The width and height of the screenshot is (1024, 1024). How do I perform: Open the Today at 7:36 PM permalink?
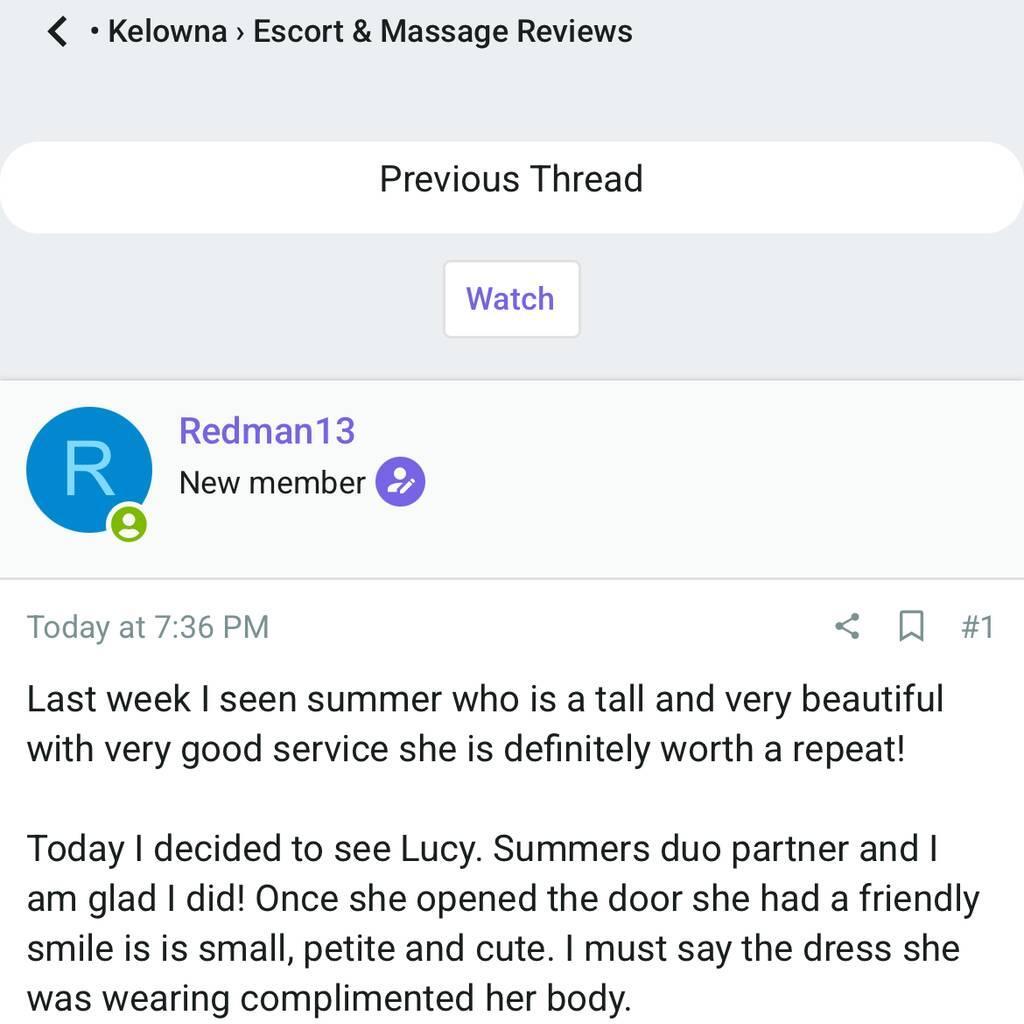148,627
